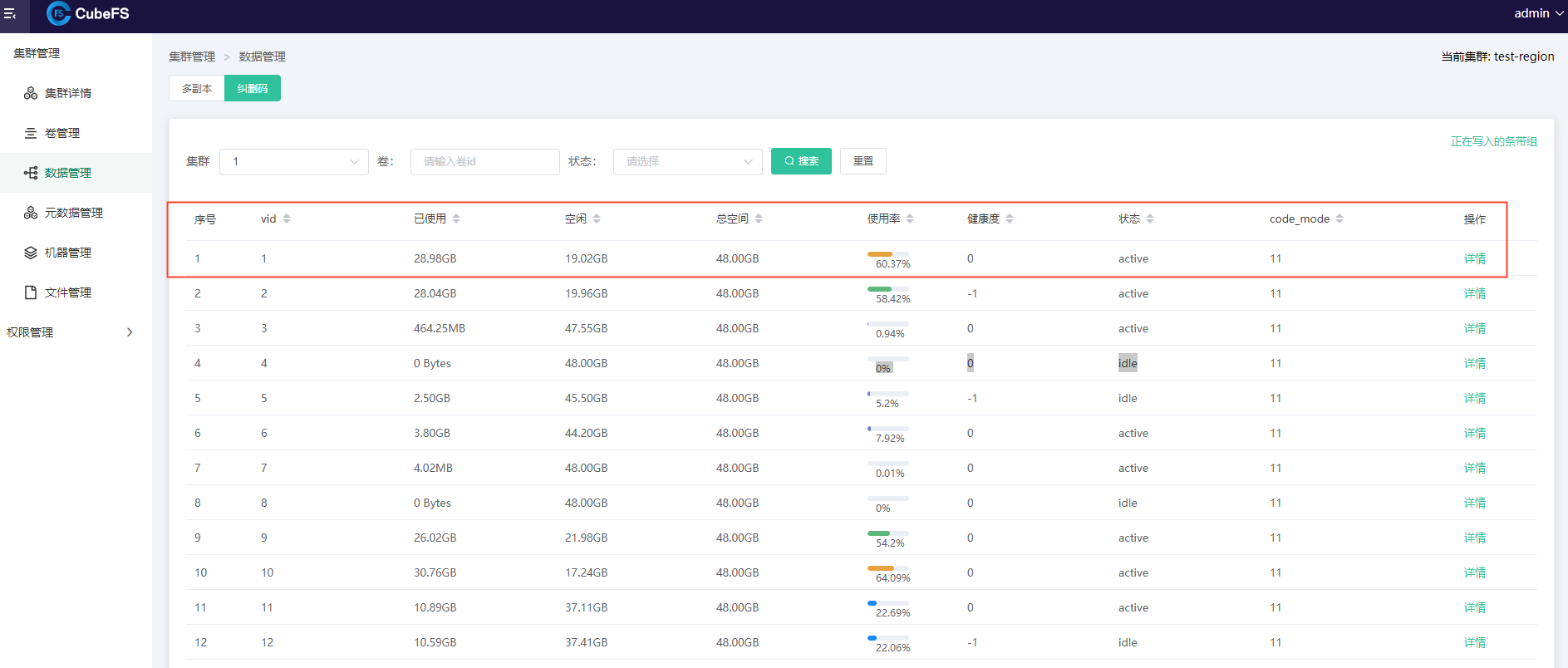The width and height of the screenshot is (1568, 668).
Task: Click the 44.20GB free cell
Action: point(587,433)
